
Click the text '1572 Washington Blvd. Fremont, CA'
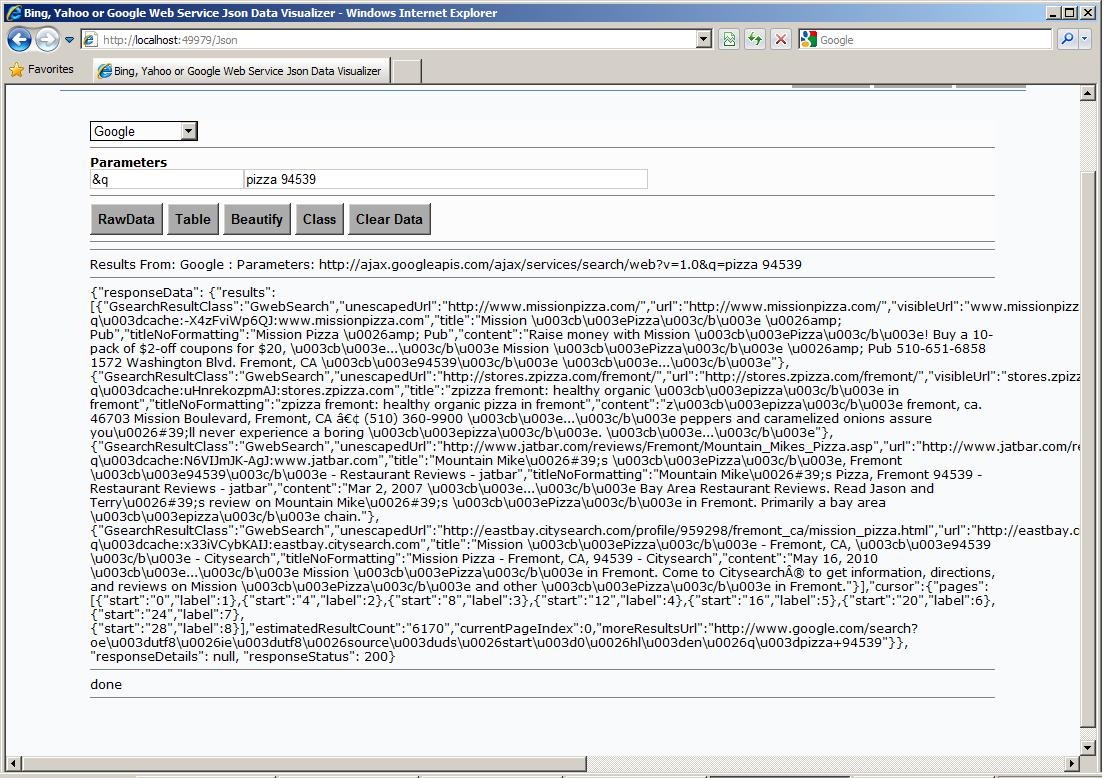(203, 363)
